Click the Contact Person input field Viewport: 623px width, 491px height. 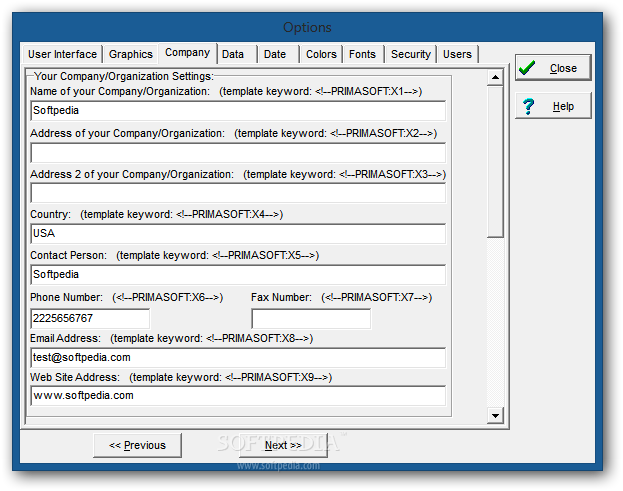click(238, 274)
